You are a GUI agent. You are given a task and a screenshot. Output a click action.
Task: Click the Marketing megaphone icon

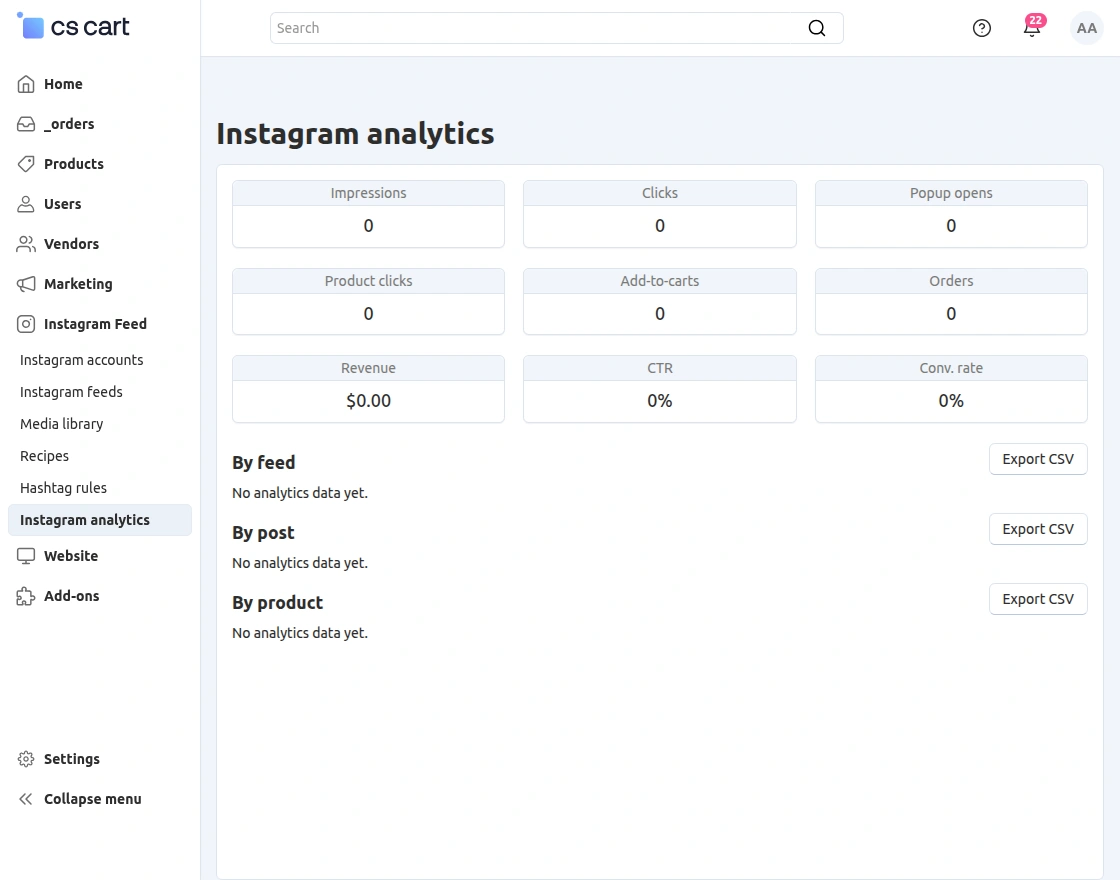26,284
